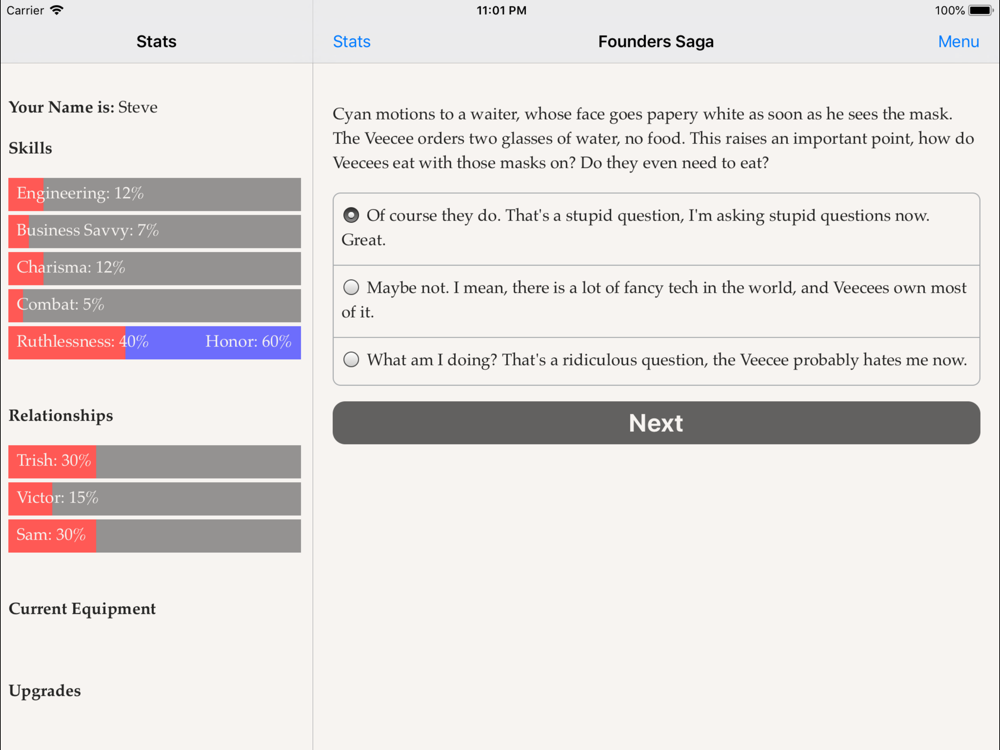This screenshot has height=750, width=1000.
Task: Click the Combat 5% skill bar
Action: (x=154, y=305)
